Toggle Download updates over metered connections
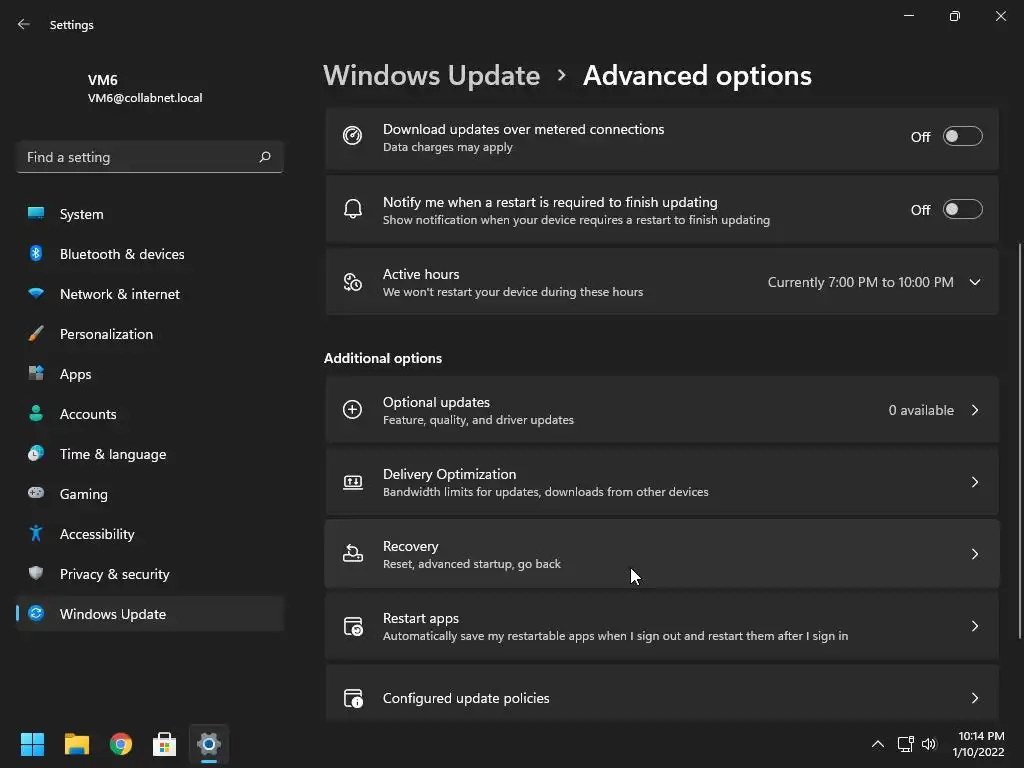The image size is (1024, 768). [x=963, y=136]
